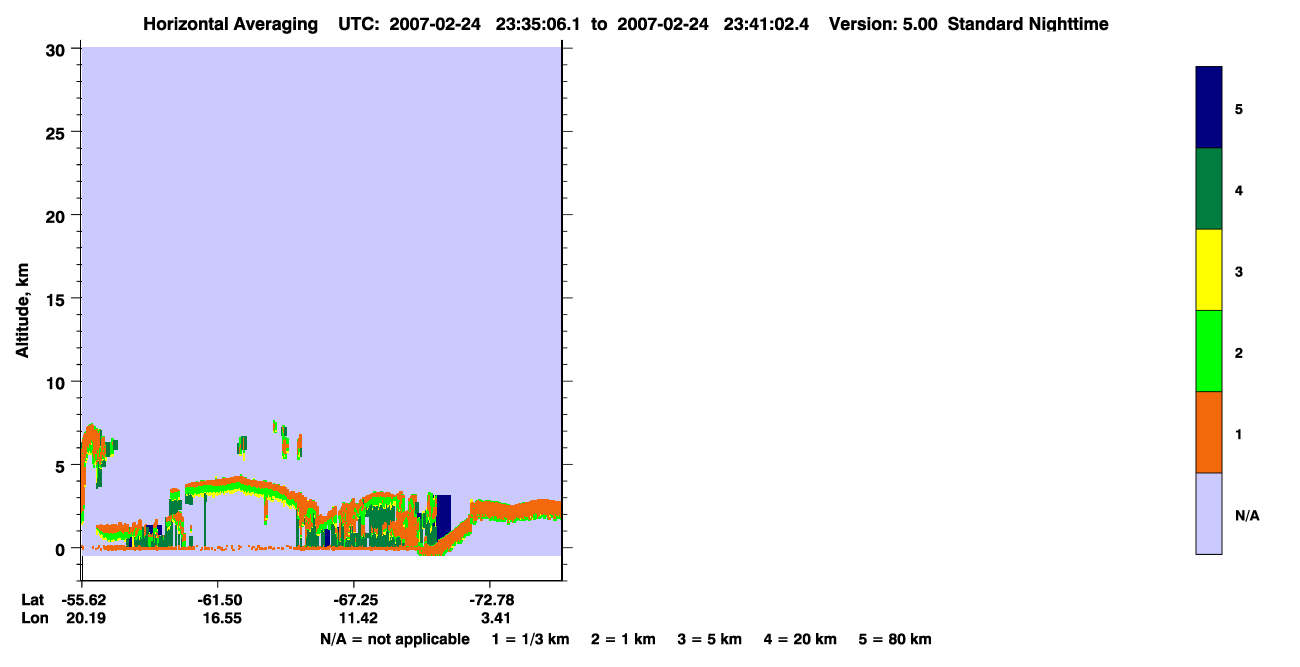This screenshot has width=1300, height=667.
Task: Click the latitude value -61.50
Action: [219, 599]
